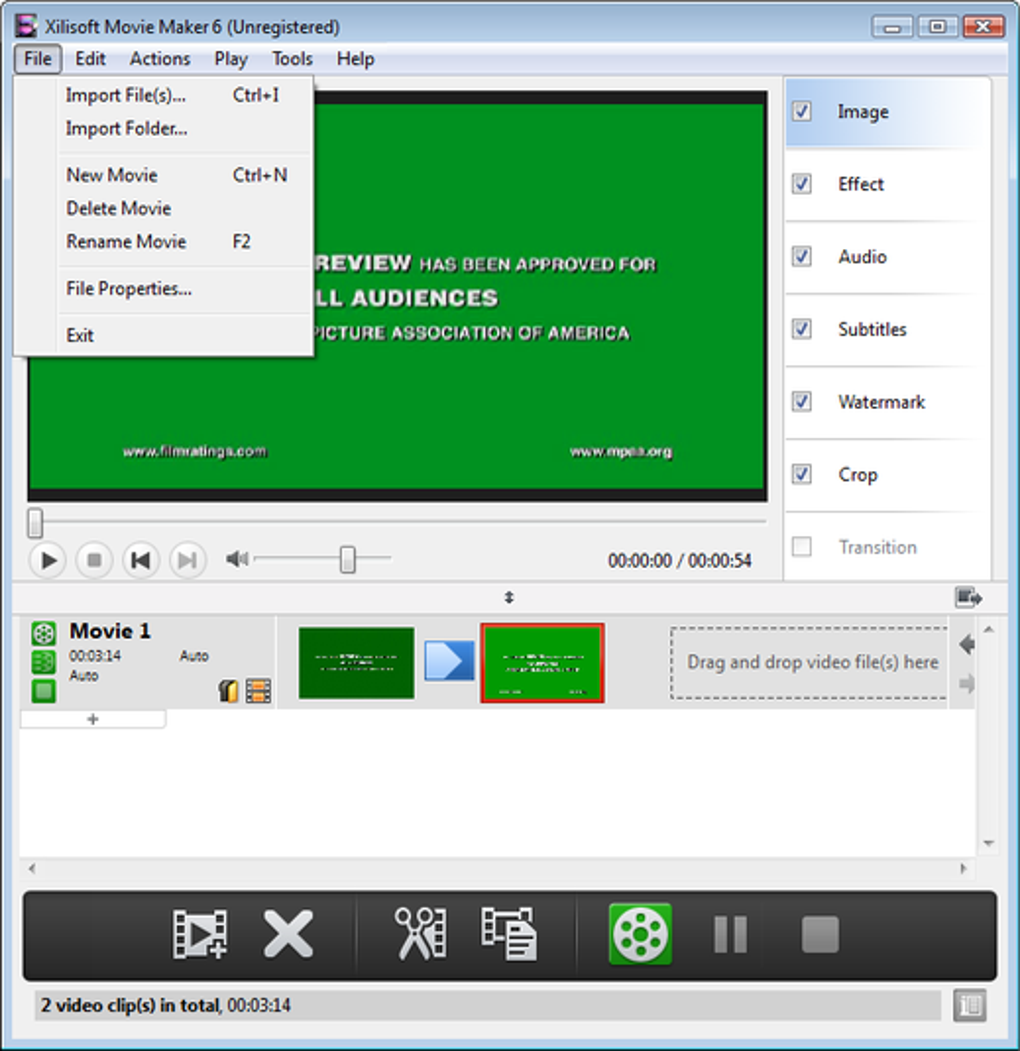Start making movie with green reel button
This screenshot has height=1051, width=1020.
640,934
